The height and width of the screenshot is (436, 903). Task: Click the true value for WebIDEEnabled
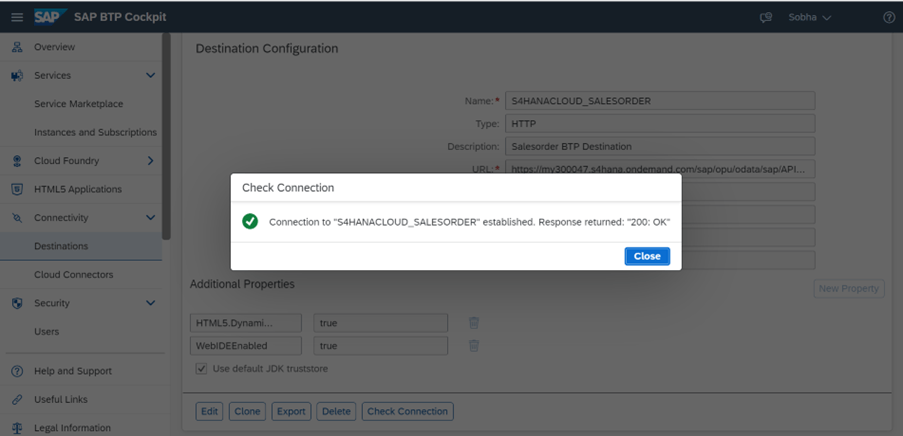[x=381, y=346]
